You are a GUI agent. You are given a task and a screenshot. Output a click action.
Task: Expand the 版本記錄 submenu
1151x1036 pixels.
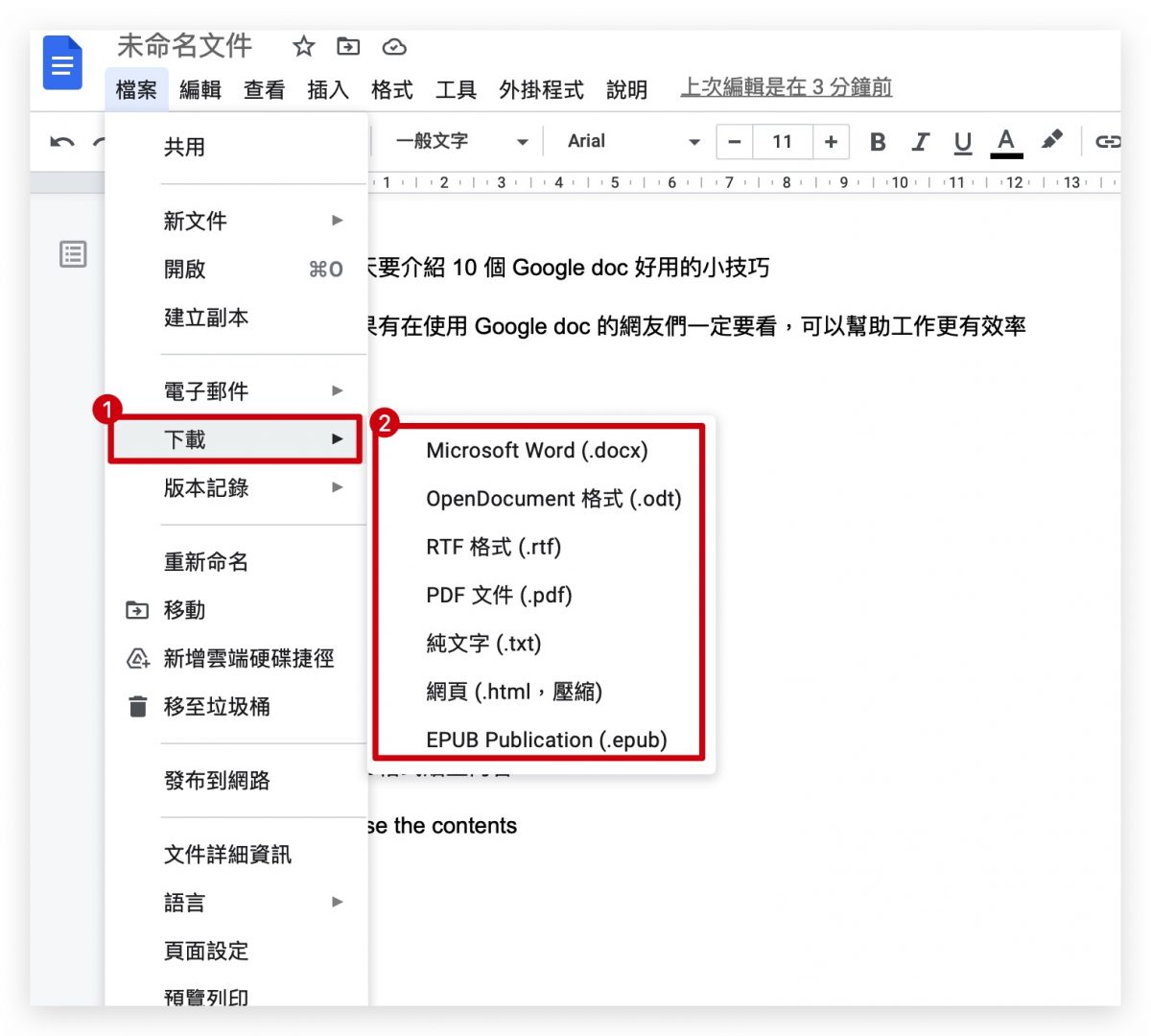tap(236, 488)
